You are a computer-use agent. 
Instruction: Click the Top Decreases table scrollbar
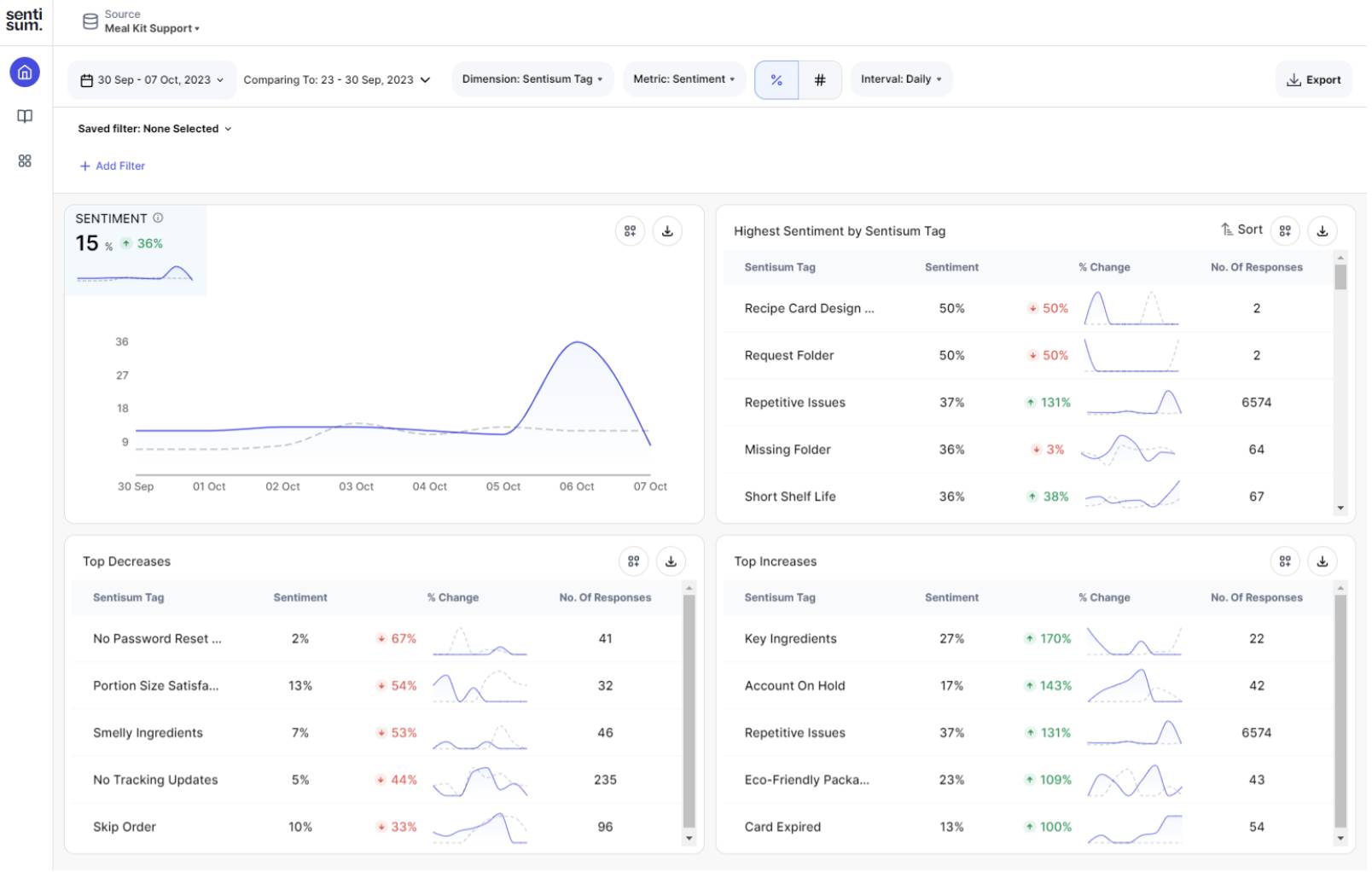tap(691, 712)
